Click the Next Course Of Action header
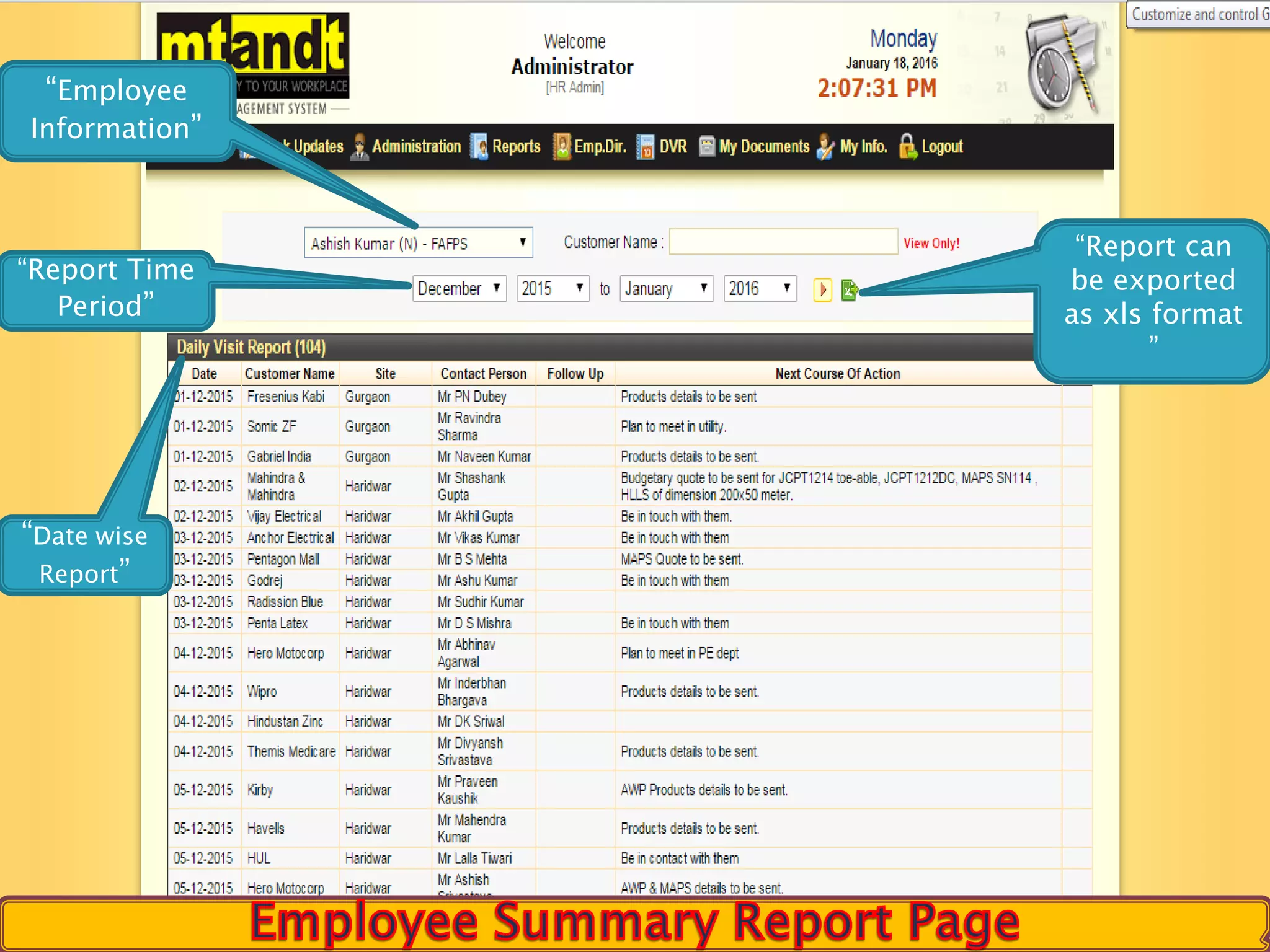Viewport: 1270px width, 952px height. pos(838,374)
